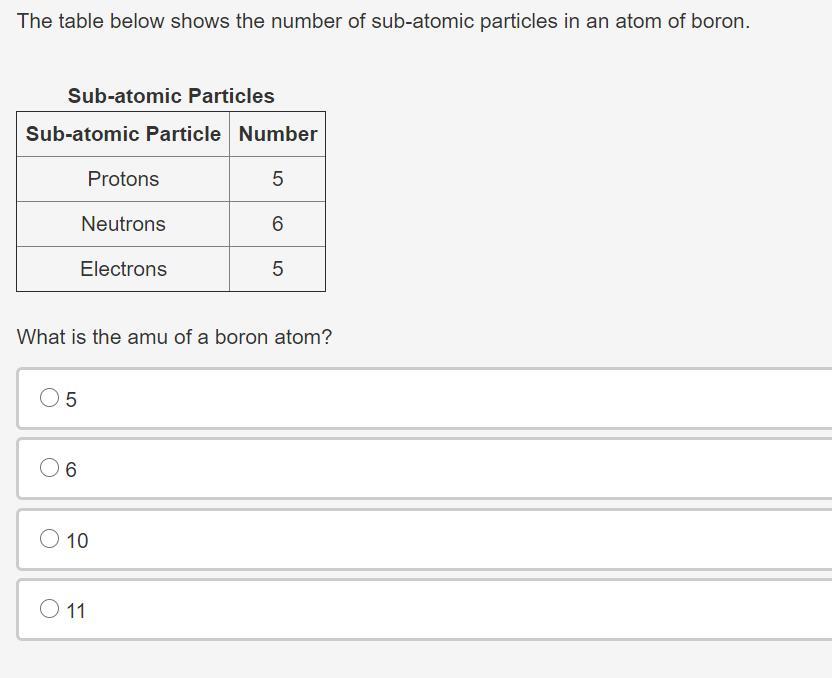This screenshot has width=832, height=678.
Task: Select the radio button for answer 5
Action: click(50, 398)
